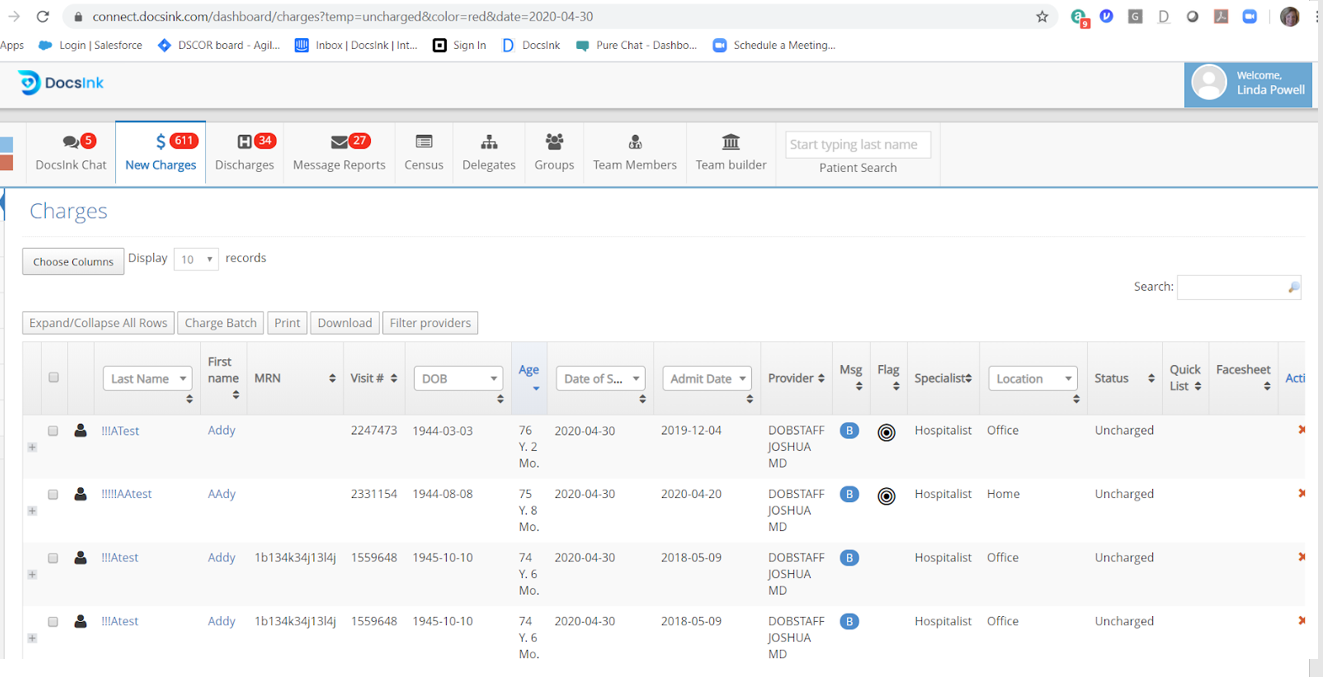1323x677 pixels.
Task: Sort table by Quick List column
Action: click(x=1185, y=377)
